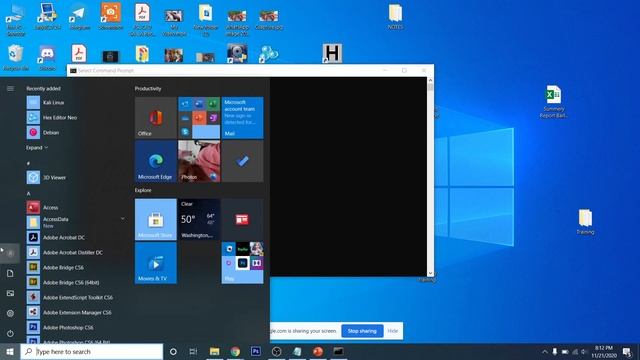Select the Excel Summary Report file on desktop
The image size is (640, 360).
(553, 102)
